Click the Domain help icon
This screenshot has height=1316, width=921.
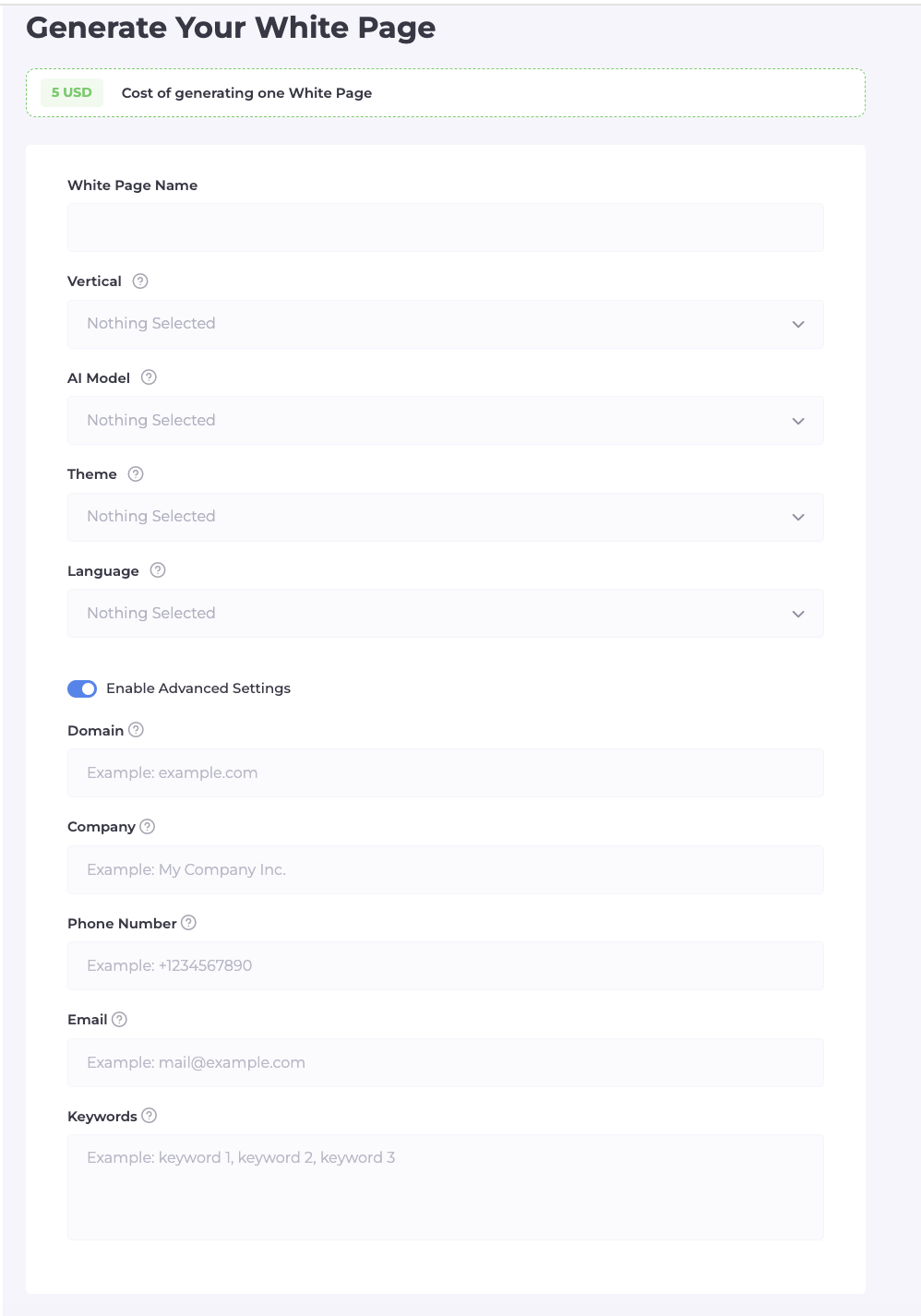136,730
